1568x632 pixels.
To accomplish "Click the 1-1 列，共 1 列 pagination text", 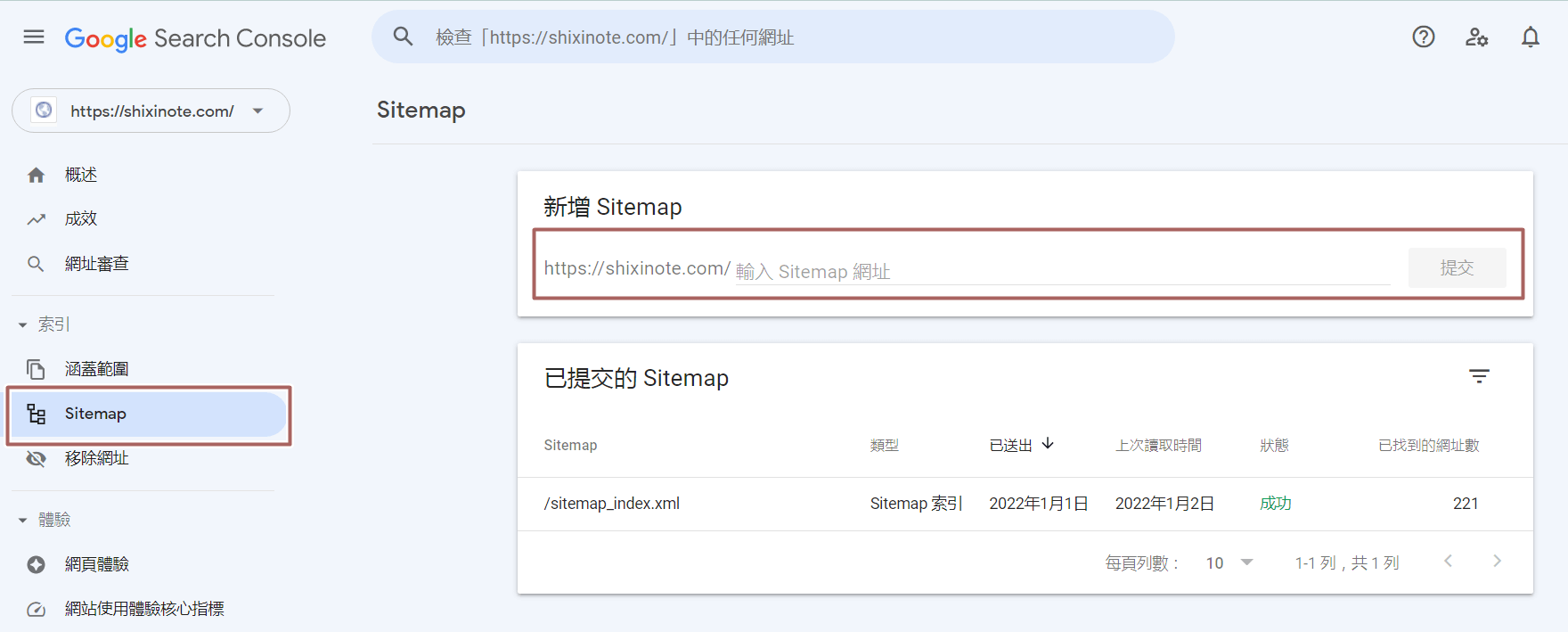I will click(x=1347, y=562).
